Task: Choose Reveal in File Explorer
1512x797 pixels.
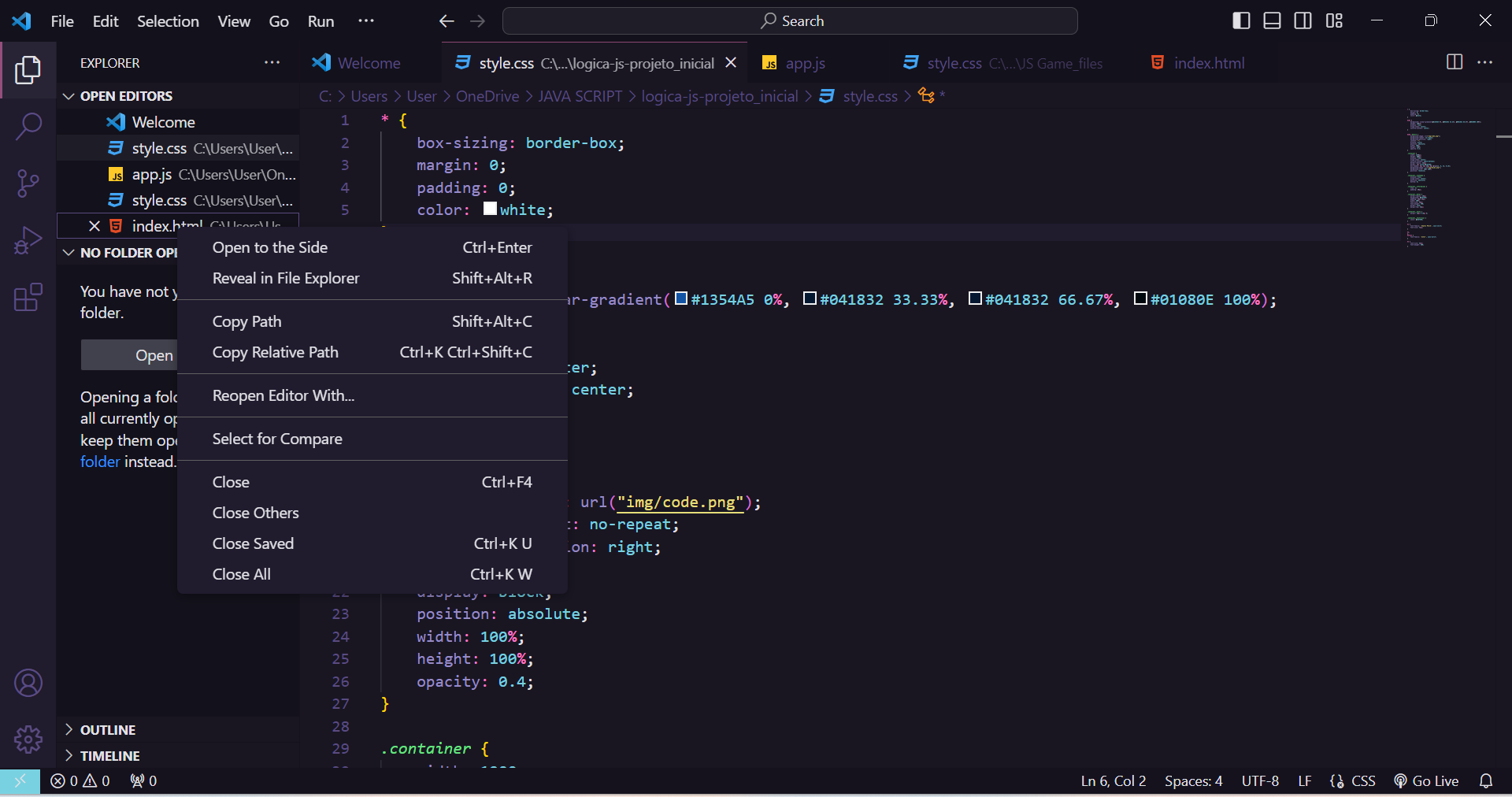Action: (x=372, y=278)
